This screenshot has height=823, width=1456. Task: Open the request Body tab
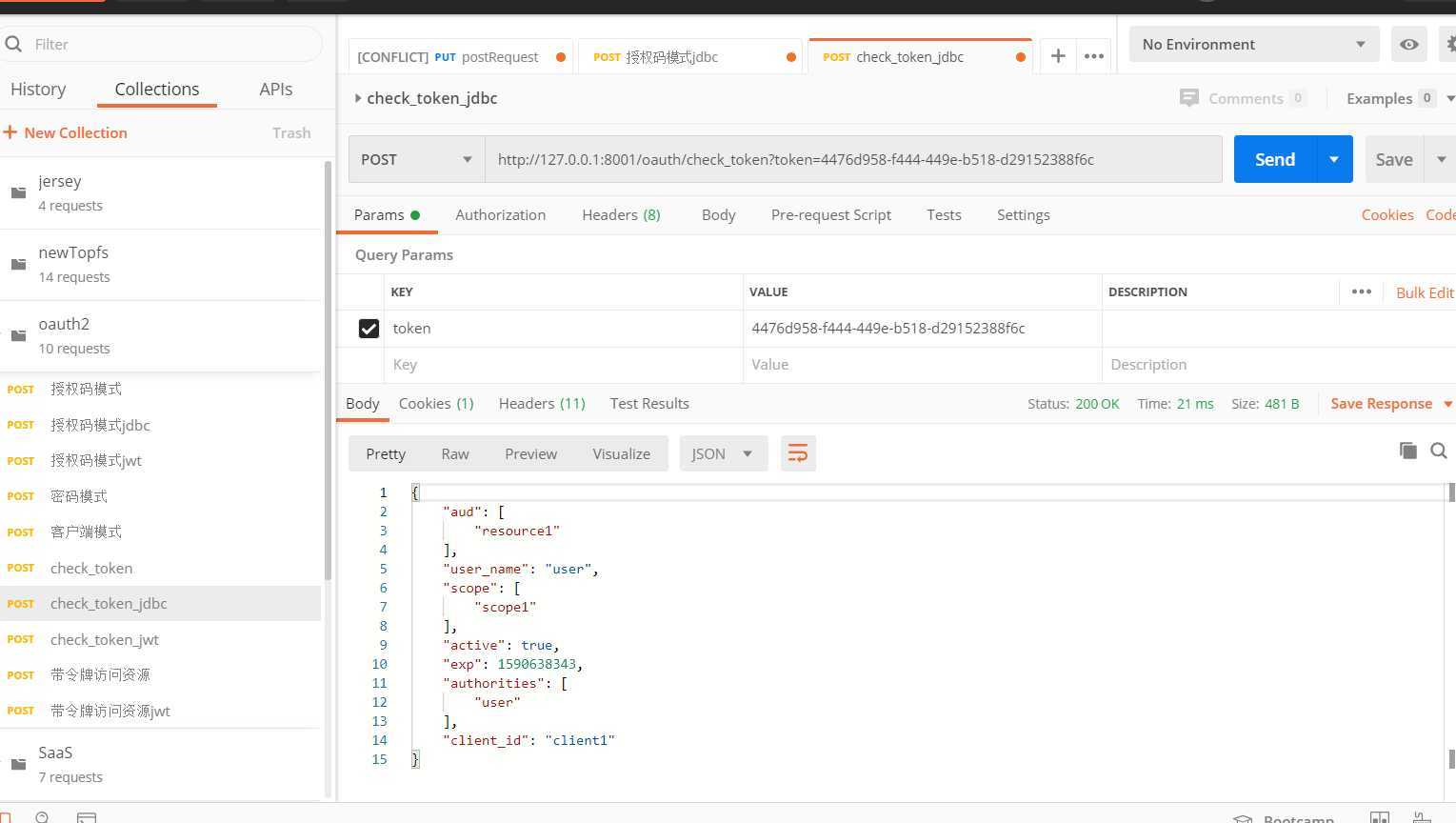[x=719, y=215]
